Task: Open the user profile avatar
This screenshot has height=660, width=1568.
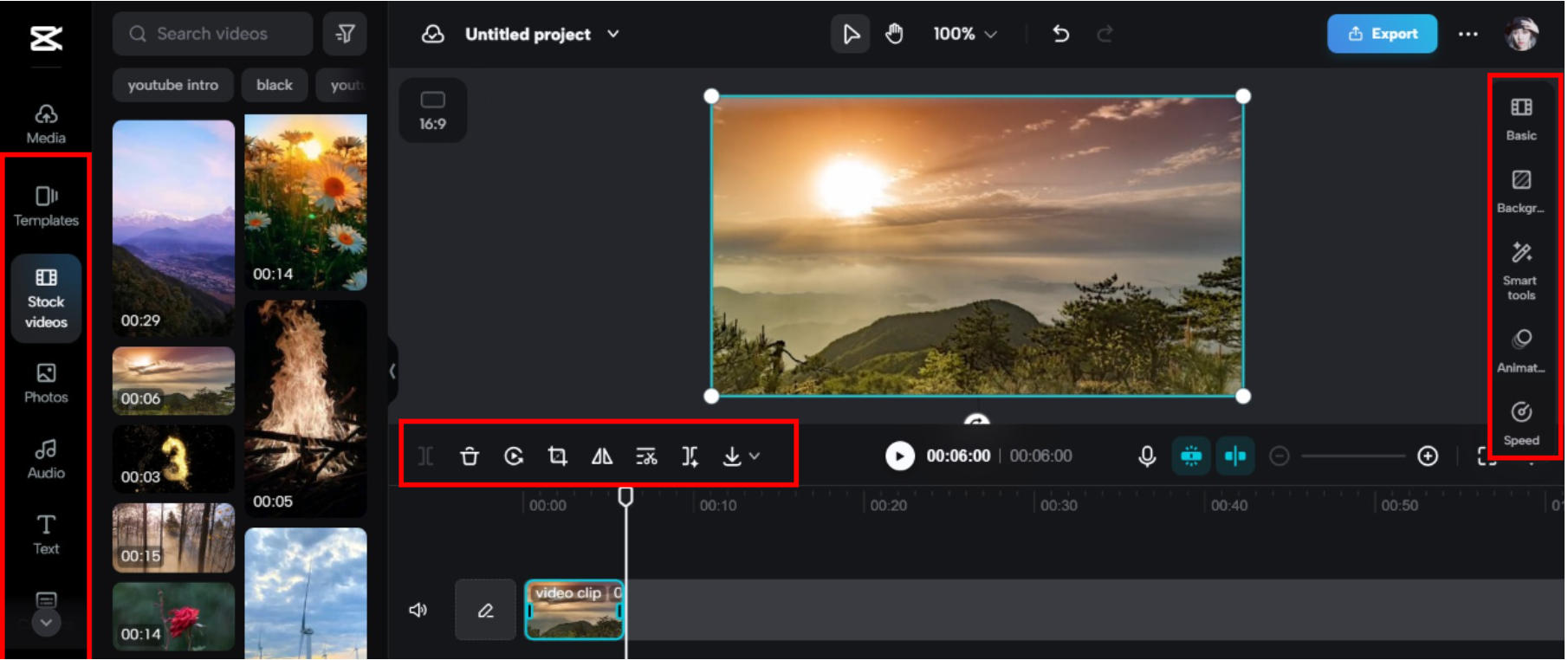Action: click(x=1522, y=34)
